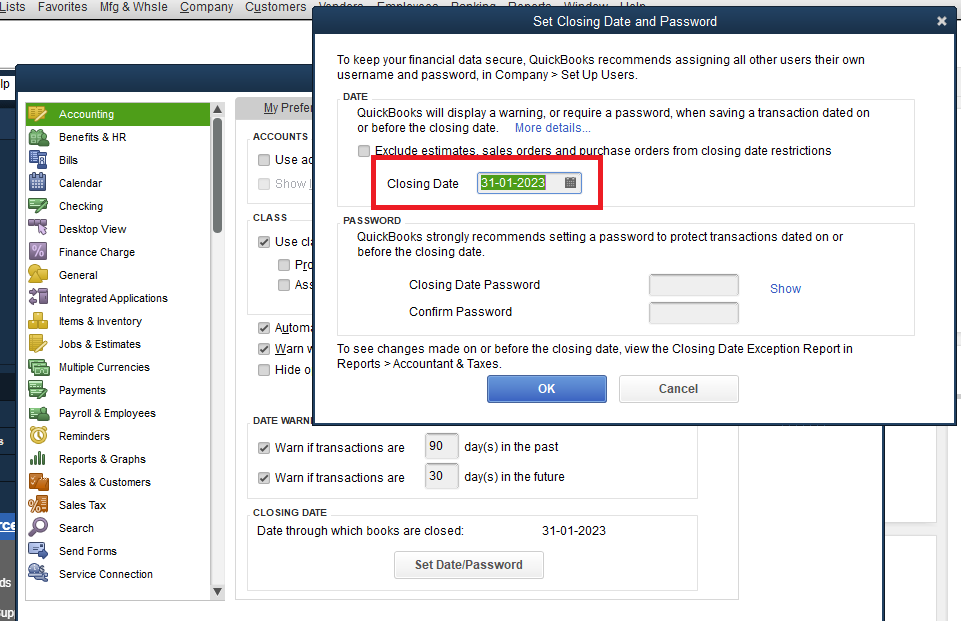Open the Items & Inventory icon

tap(38, 321)
